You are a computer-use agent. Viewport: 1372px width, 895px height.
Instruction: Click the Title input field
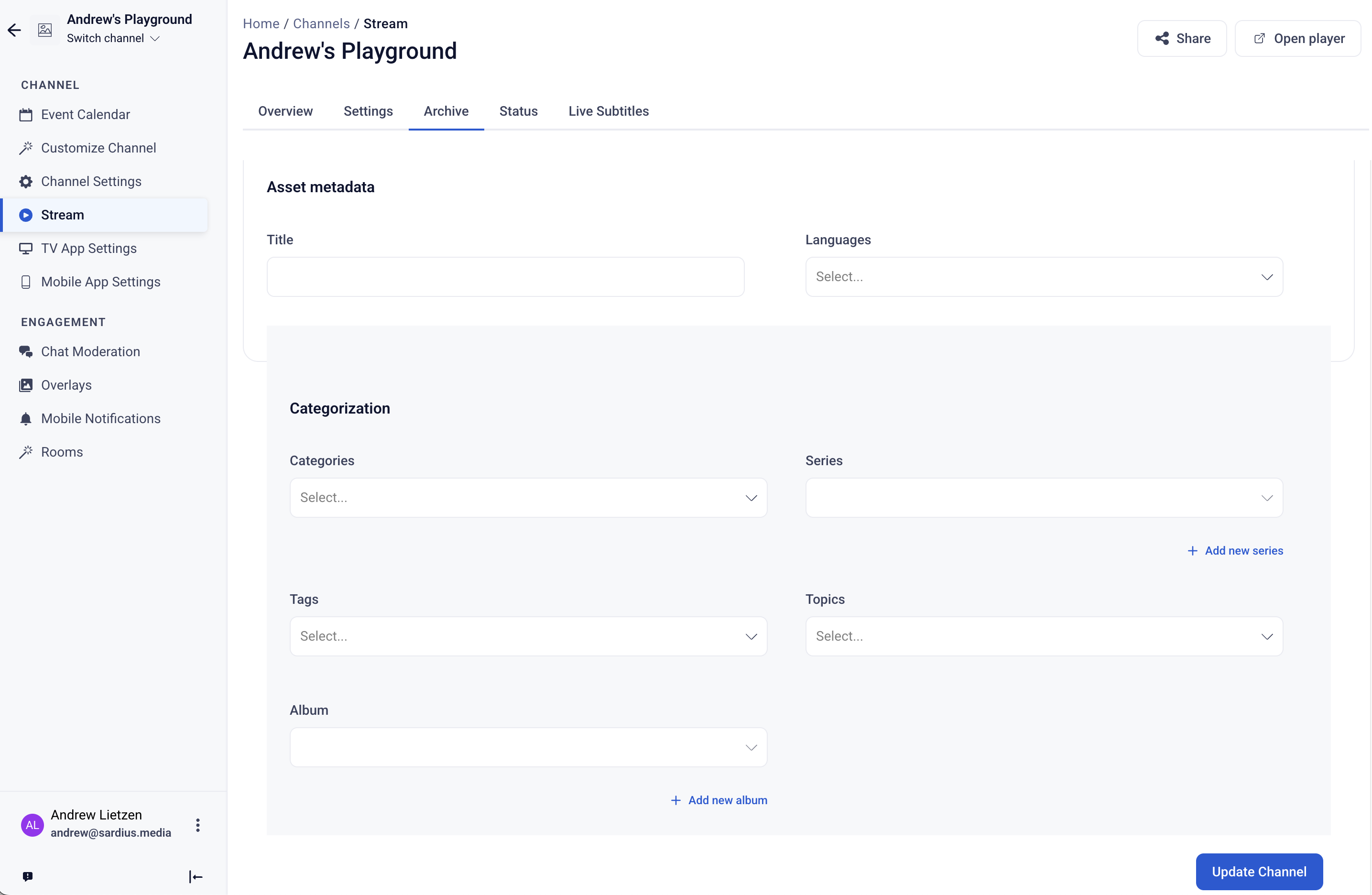point(506,277)
